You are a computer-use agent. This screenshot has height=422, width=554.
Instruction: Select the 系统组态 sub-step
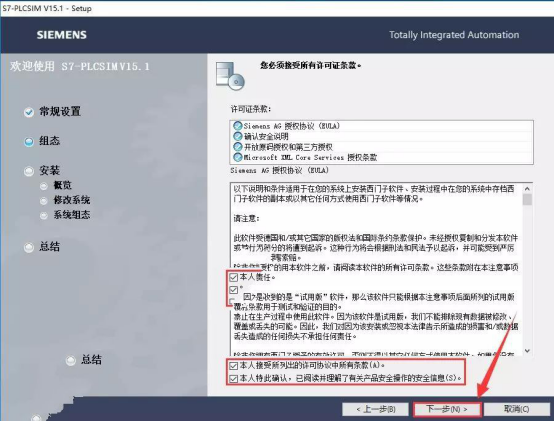click(72, 215)
